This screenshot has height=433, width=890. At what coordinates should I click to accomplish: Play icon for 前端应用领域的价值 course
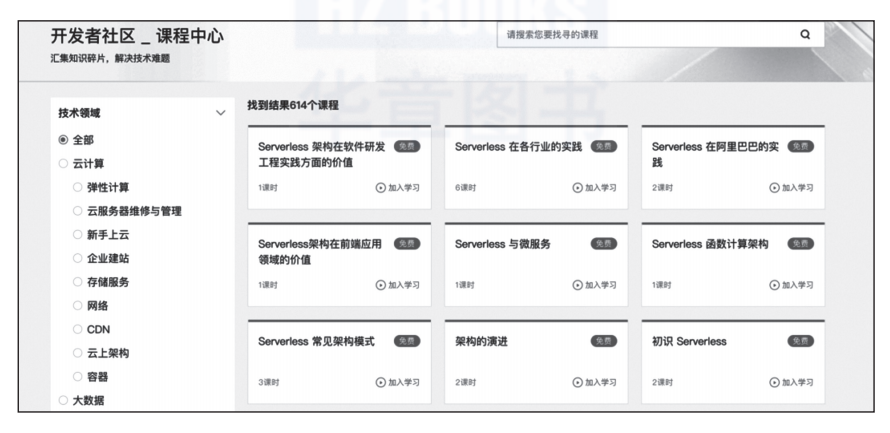(381, 285)
